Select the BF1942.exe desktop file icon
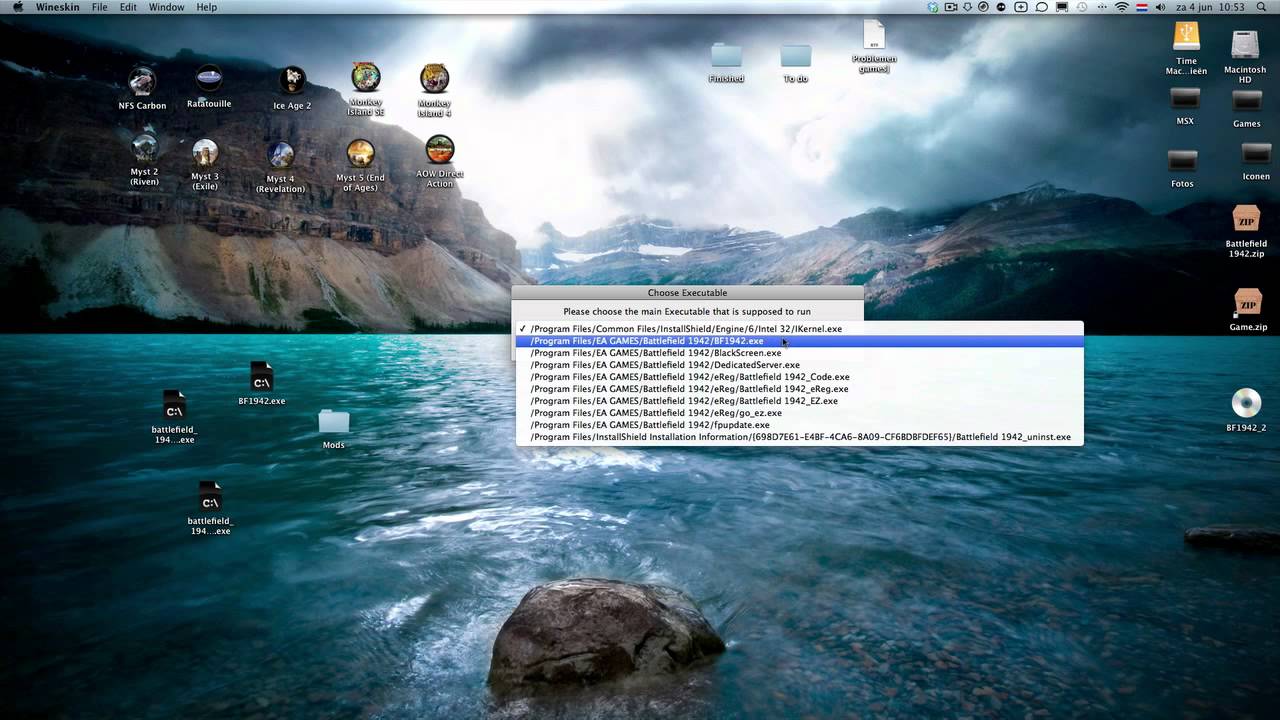1280x720 pixels. [x=261, y=377]
